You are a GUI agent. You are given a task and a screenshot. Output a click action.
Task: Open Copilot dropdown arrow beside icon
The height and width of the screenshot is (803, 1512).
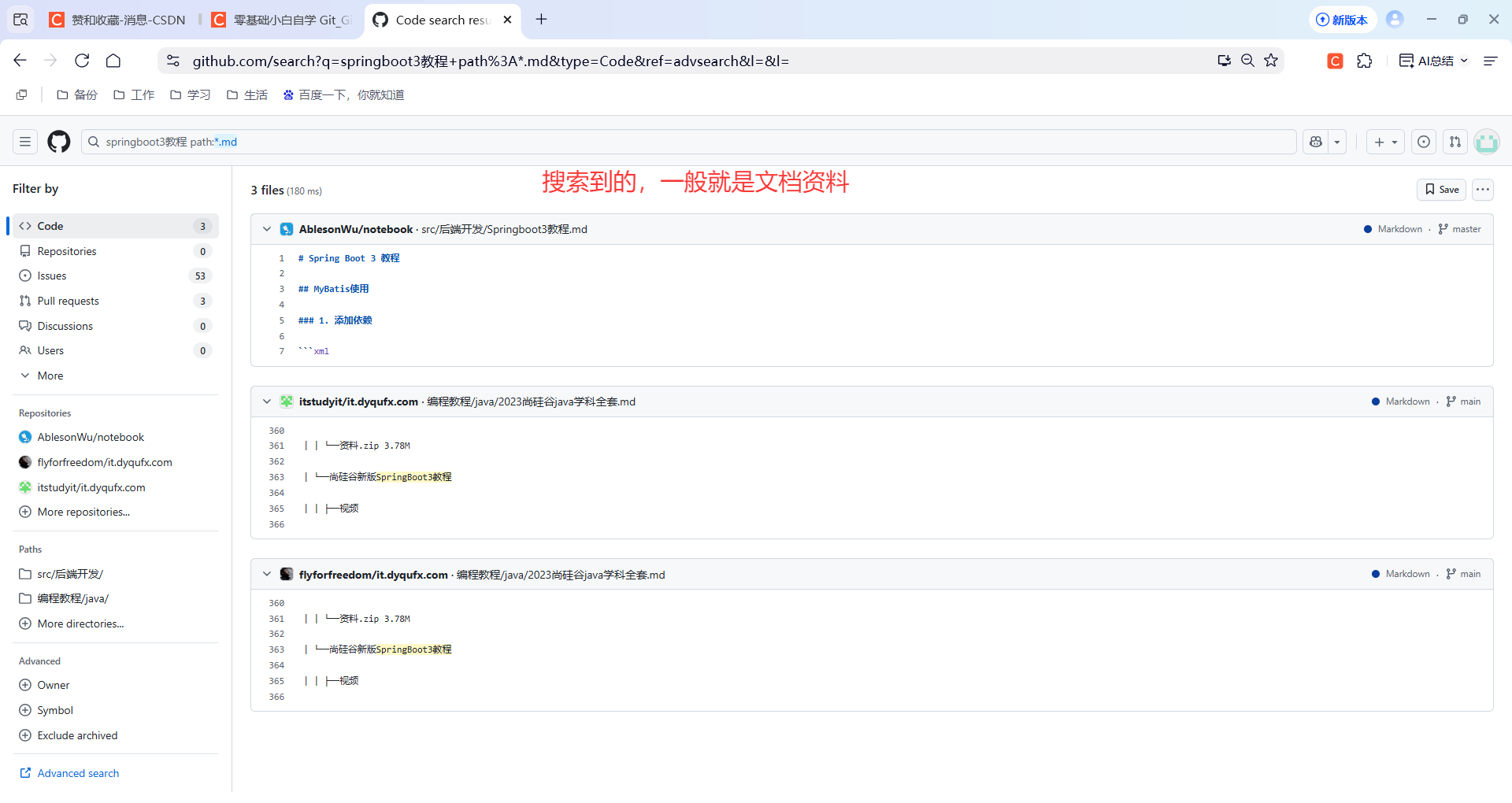[x=1337, y=142]
